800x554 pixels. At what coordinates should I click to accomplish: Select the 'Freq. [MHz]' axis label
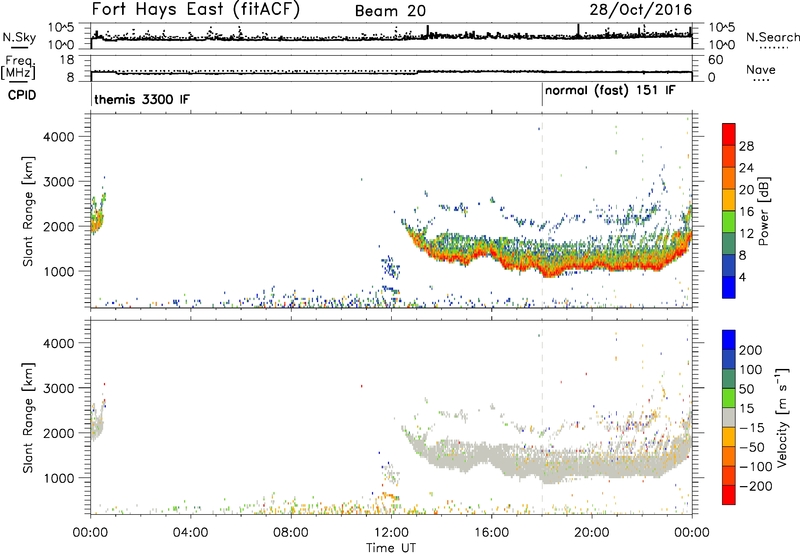tap(19, 67)
